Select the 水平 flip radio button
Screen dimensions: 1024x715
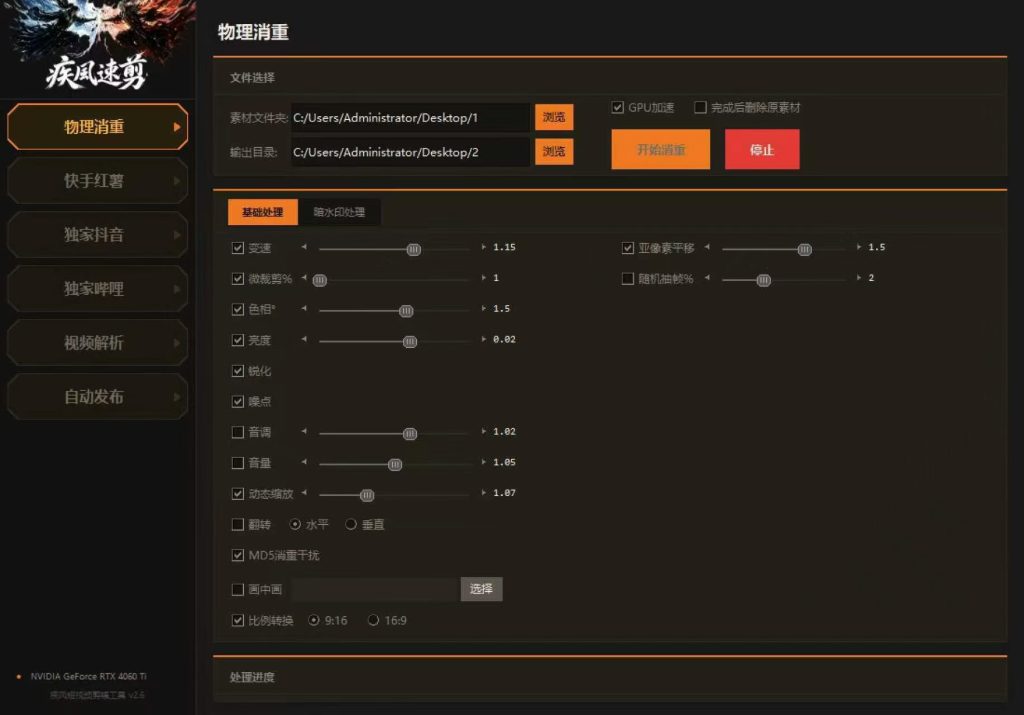(295, 524)
